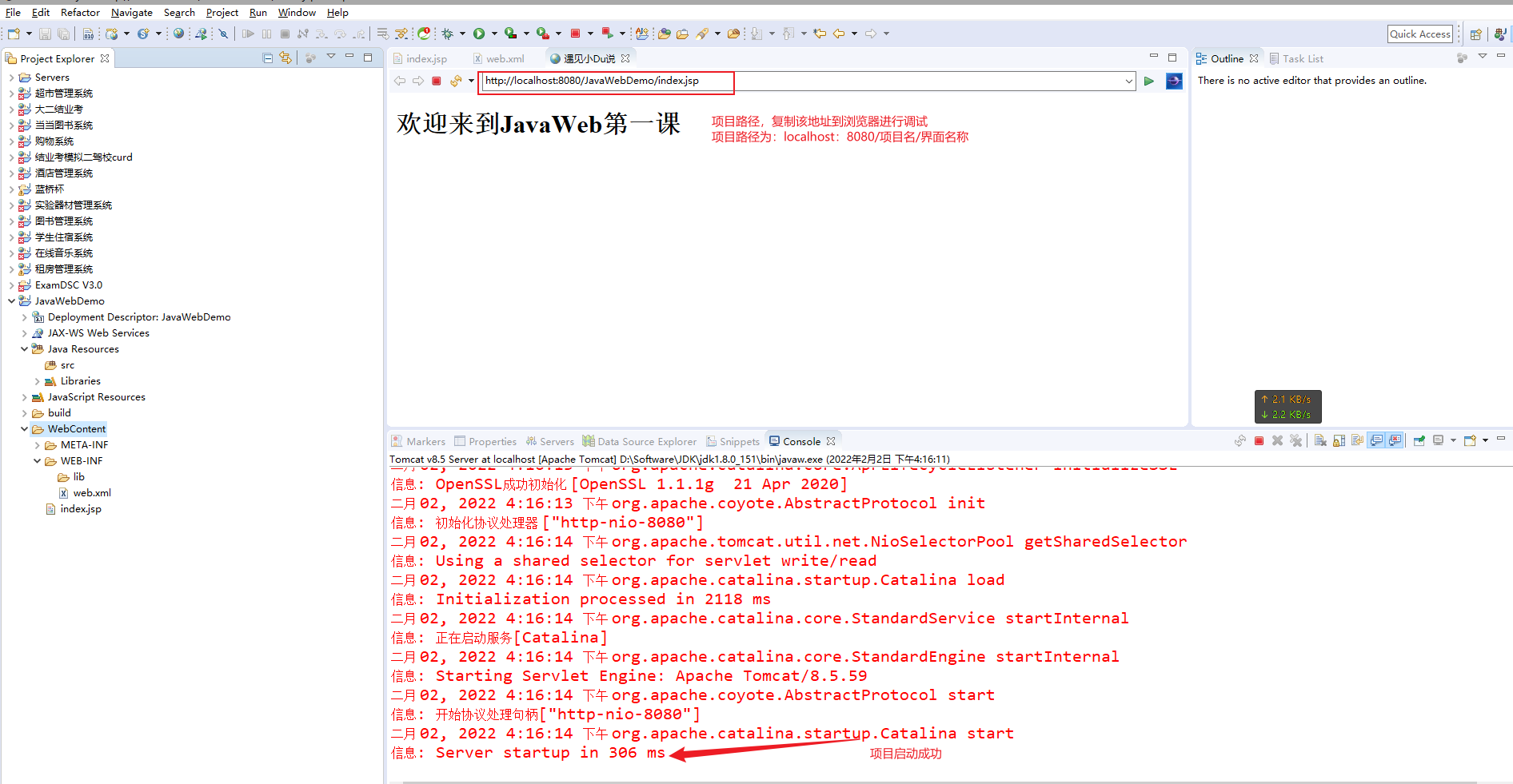This screenshot has height=784, width=1513.
Task: Open the Navigate menu
Action: pos(132,12)
